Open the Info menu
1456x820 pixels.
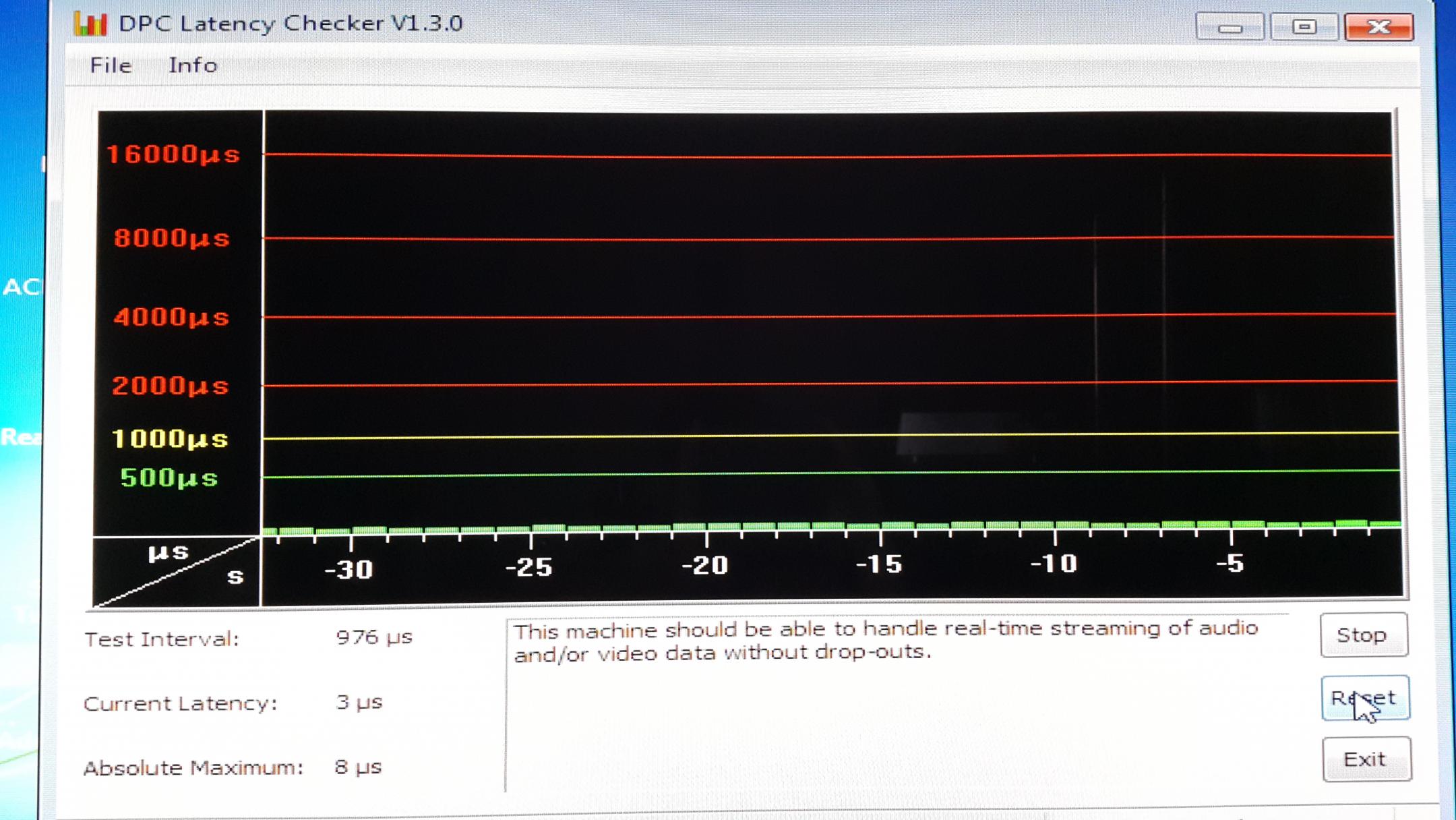coord(193,65)
